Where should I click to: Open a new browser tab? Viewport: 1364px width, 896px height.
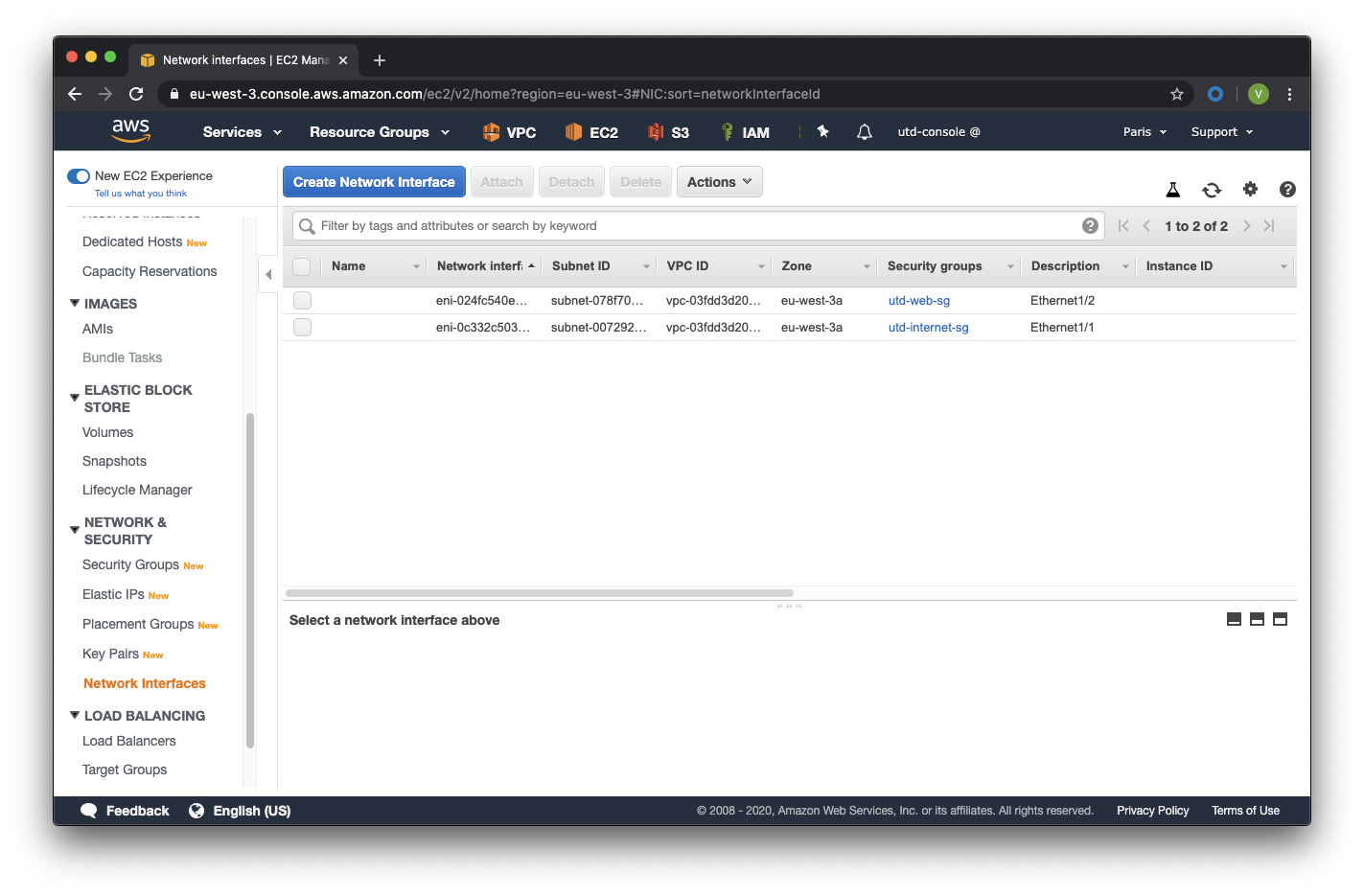380,60
